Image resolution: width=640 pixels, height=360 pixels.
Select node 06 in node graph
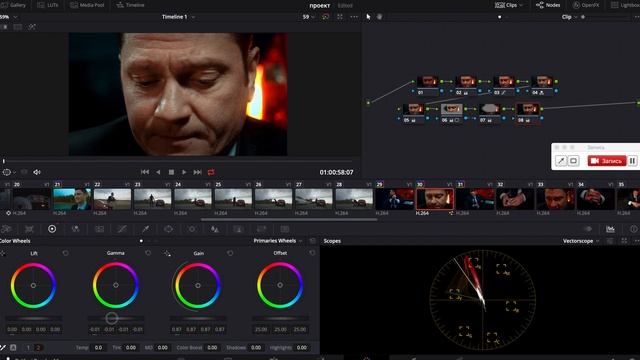(451, 109)
